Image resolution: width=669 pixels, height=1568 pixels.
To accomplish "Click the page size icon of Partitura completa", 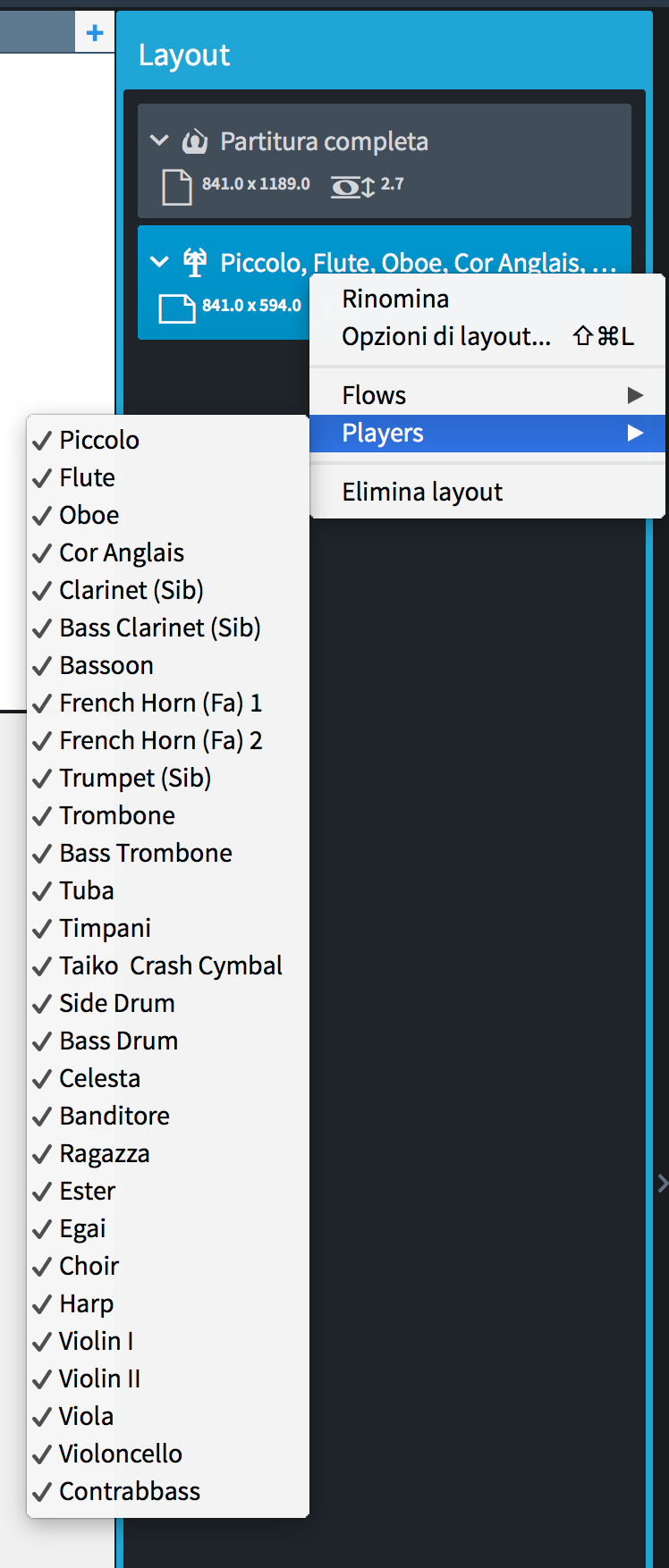I will [176, 186].
